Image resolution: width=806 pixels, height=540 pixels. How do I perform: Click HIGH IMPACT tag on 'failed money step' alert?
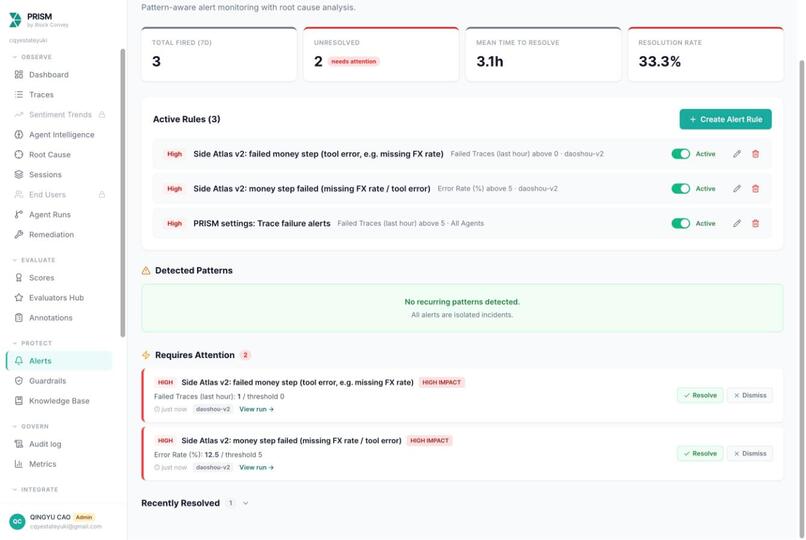pyautogui.click(x=442, y=383)
